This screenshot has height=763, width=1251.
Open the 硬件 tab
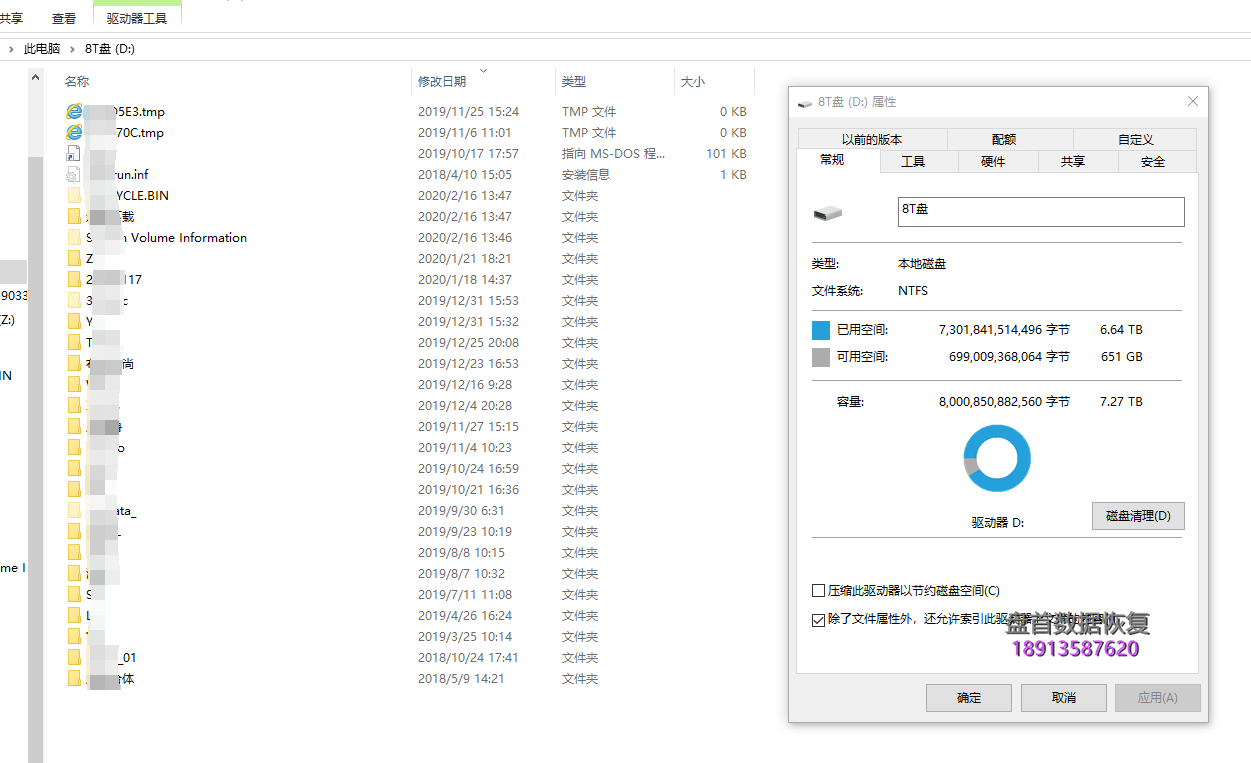pos(993,162)
